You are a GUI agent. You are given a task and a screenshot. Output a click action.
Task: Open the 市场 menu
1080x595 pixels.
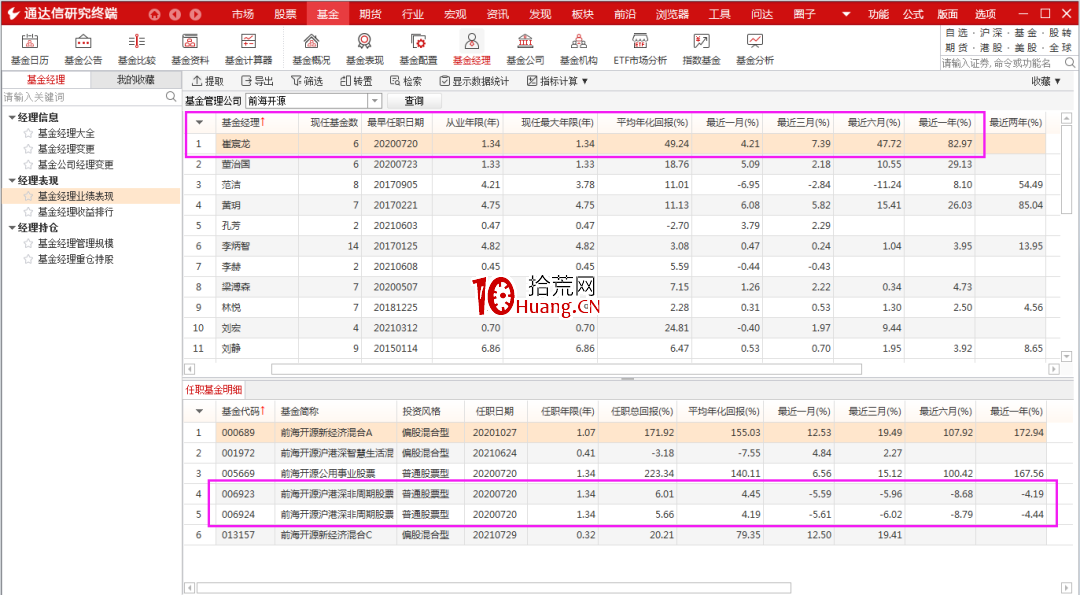tap(242, 14)
